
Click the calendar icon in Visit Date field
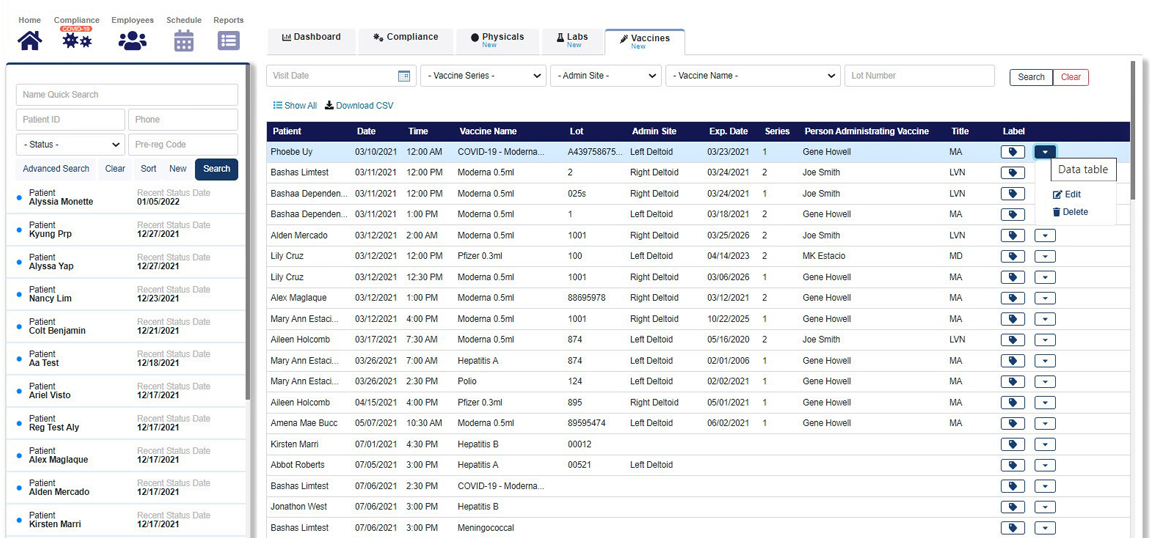pos(404,76)
